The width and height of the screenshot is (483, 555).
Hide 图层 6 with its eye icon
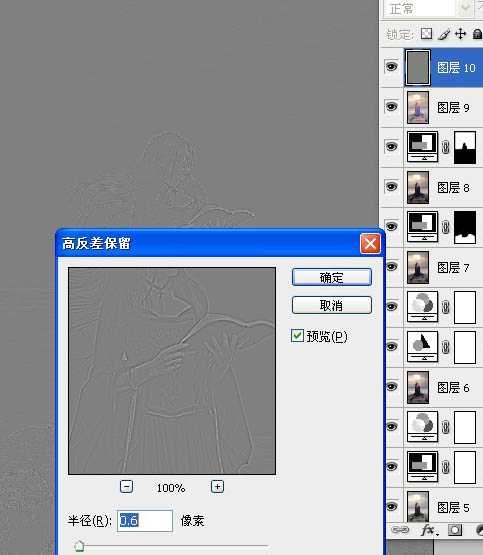pyautogui.click(x=392, y=387)
